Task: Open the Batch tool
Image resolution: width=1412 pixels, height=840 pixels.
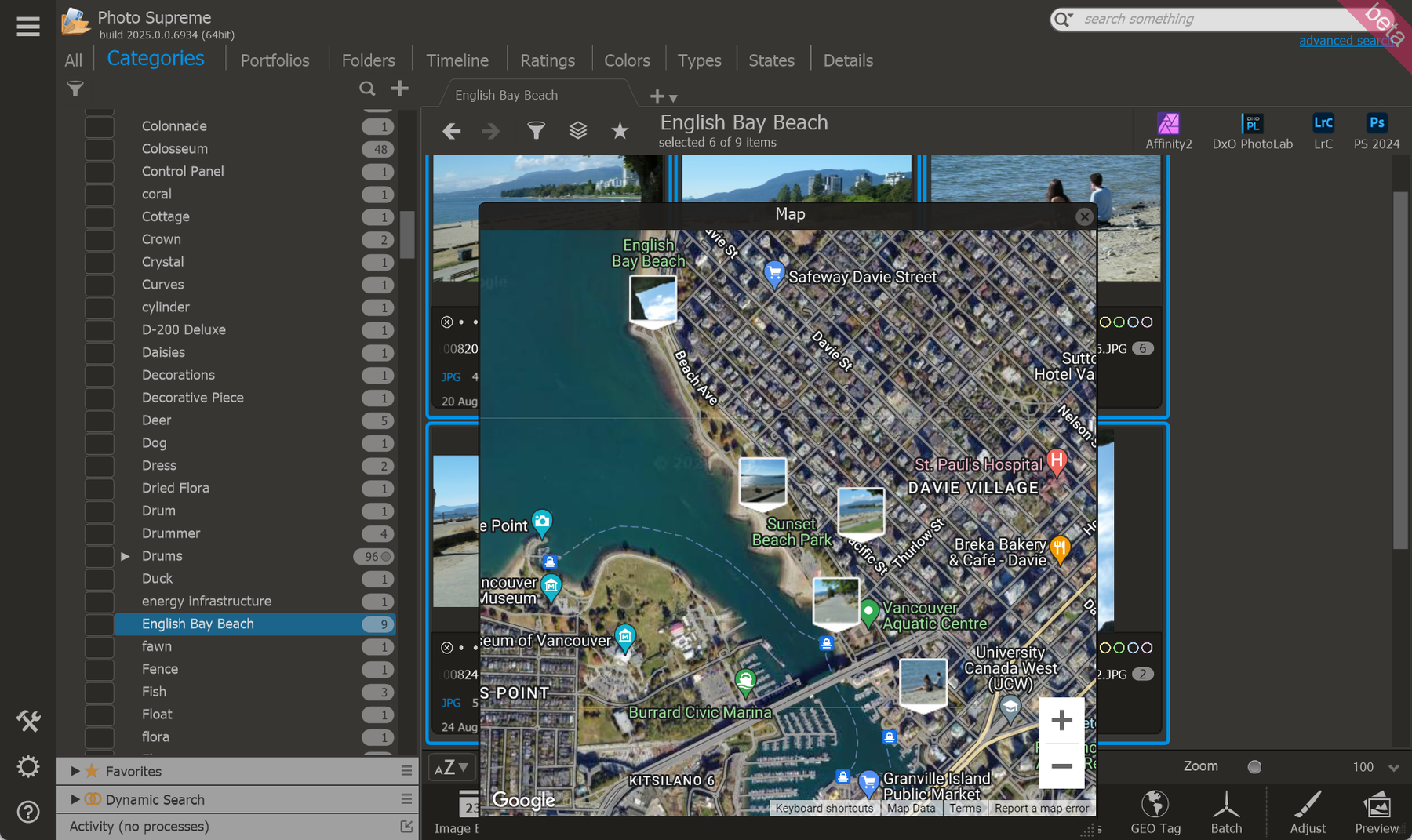Action: (1226, 812)
